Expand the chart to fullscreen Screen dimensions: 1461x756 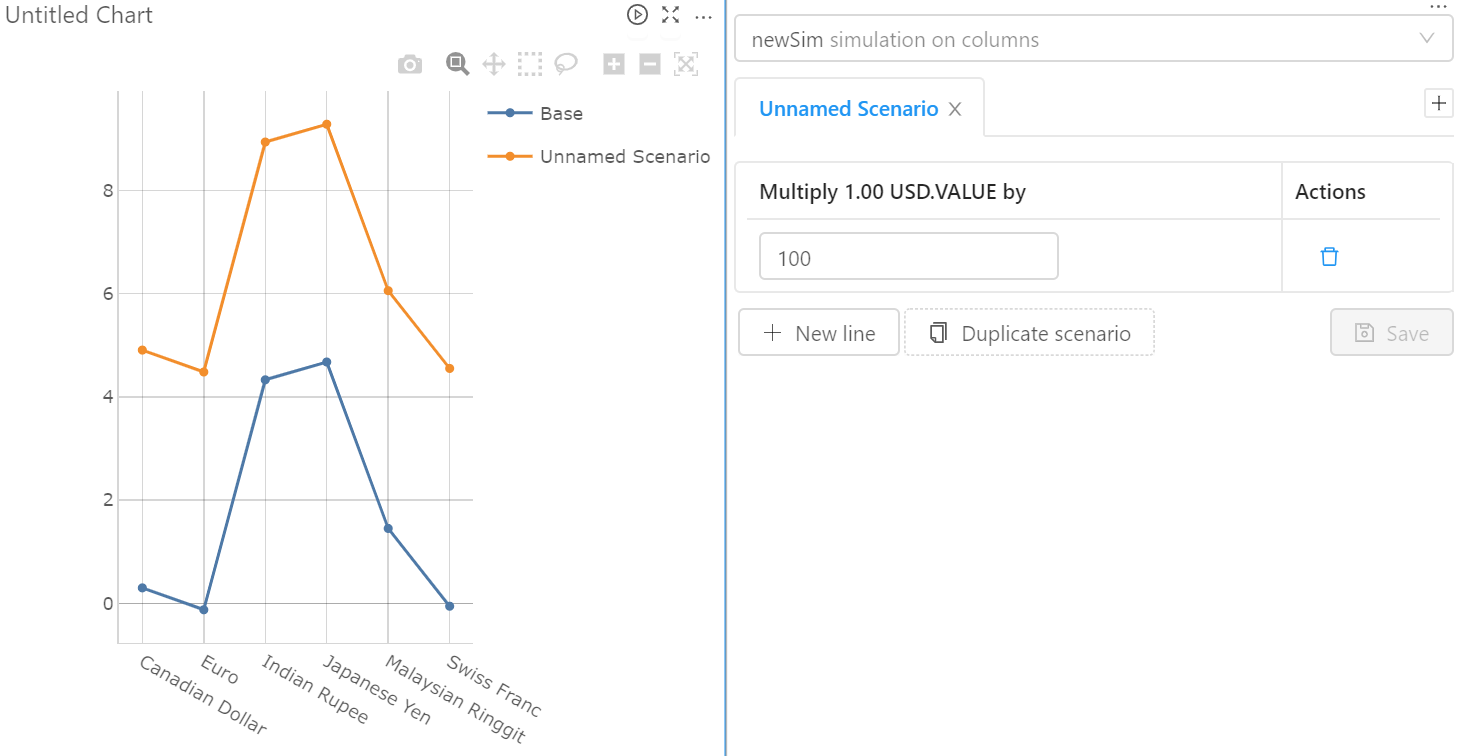pyautogui.click(x=670, y=15)
